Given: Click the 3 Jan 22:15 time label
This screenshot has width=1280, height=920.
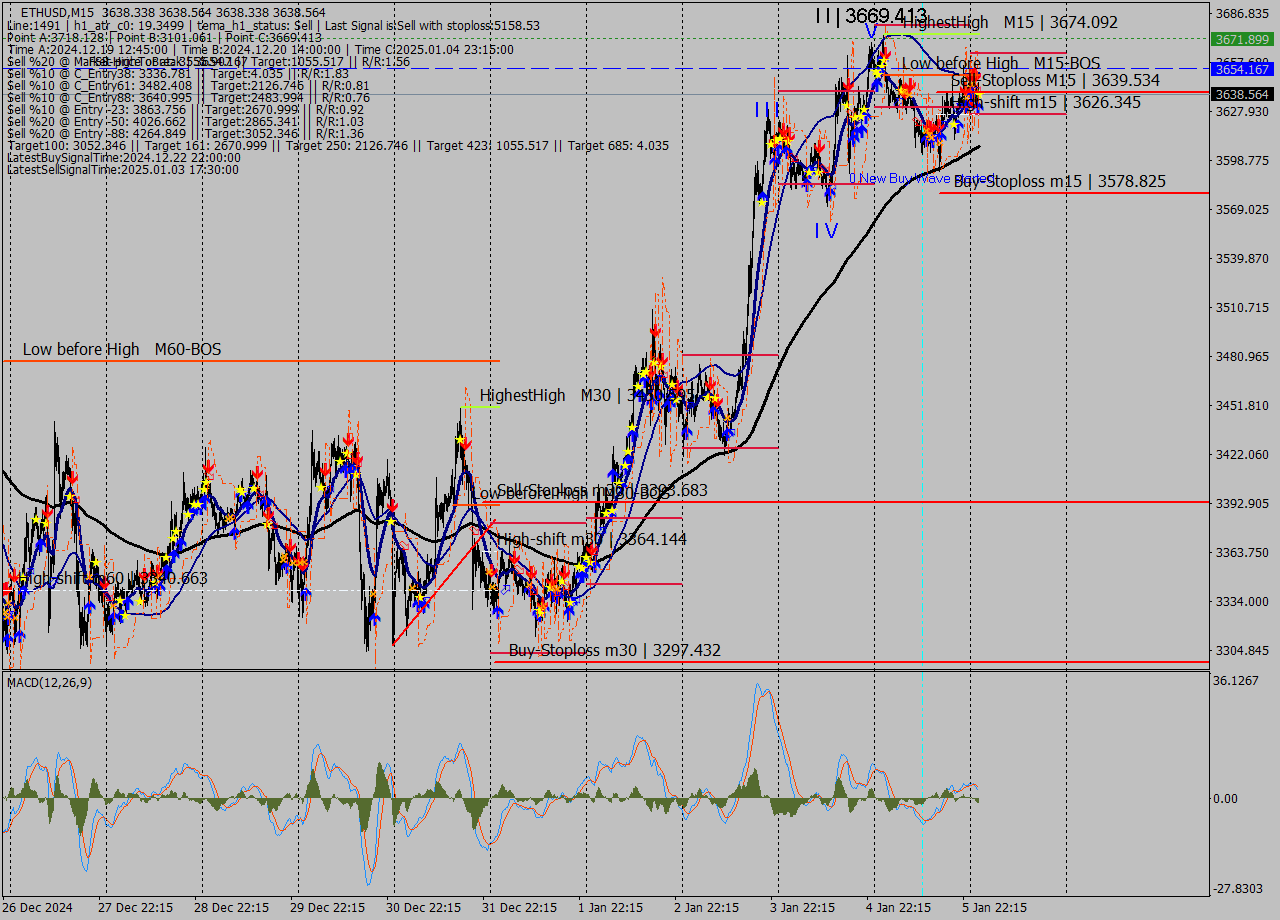Looking at the screenshot, I should (803, 907).
